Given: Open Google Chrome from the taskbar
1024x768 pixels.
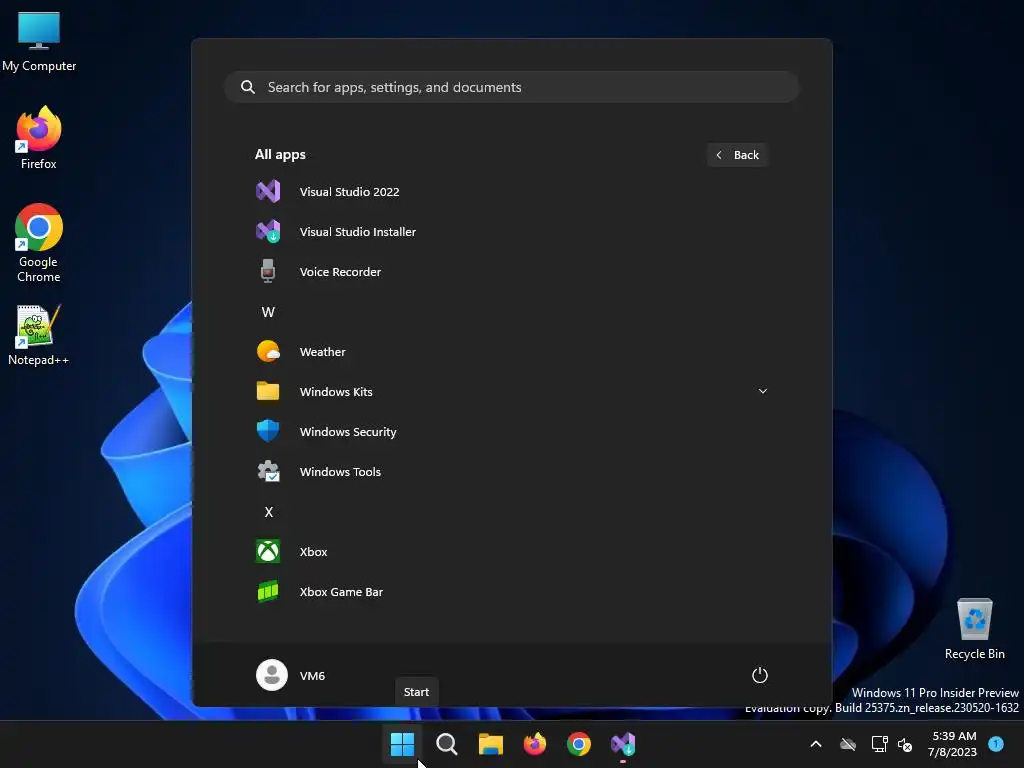Looking at the screenshot, I should [579, 744].
